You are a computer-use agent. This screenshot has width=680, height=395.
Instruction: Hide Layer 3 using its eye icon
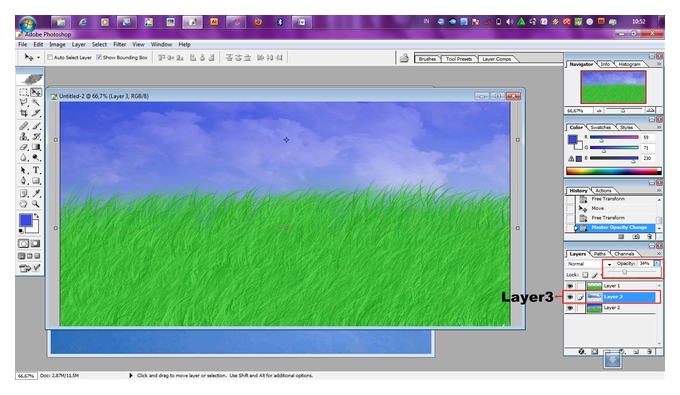point(570,297)
